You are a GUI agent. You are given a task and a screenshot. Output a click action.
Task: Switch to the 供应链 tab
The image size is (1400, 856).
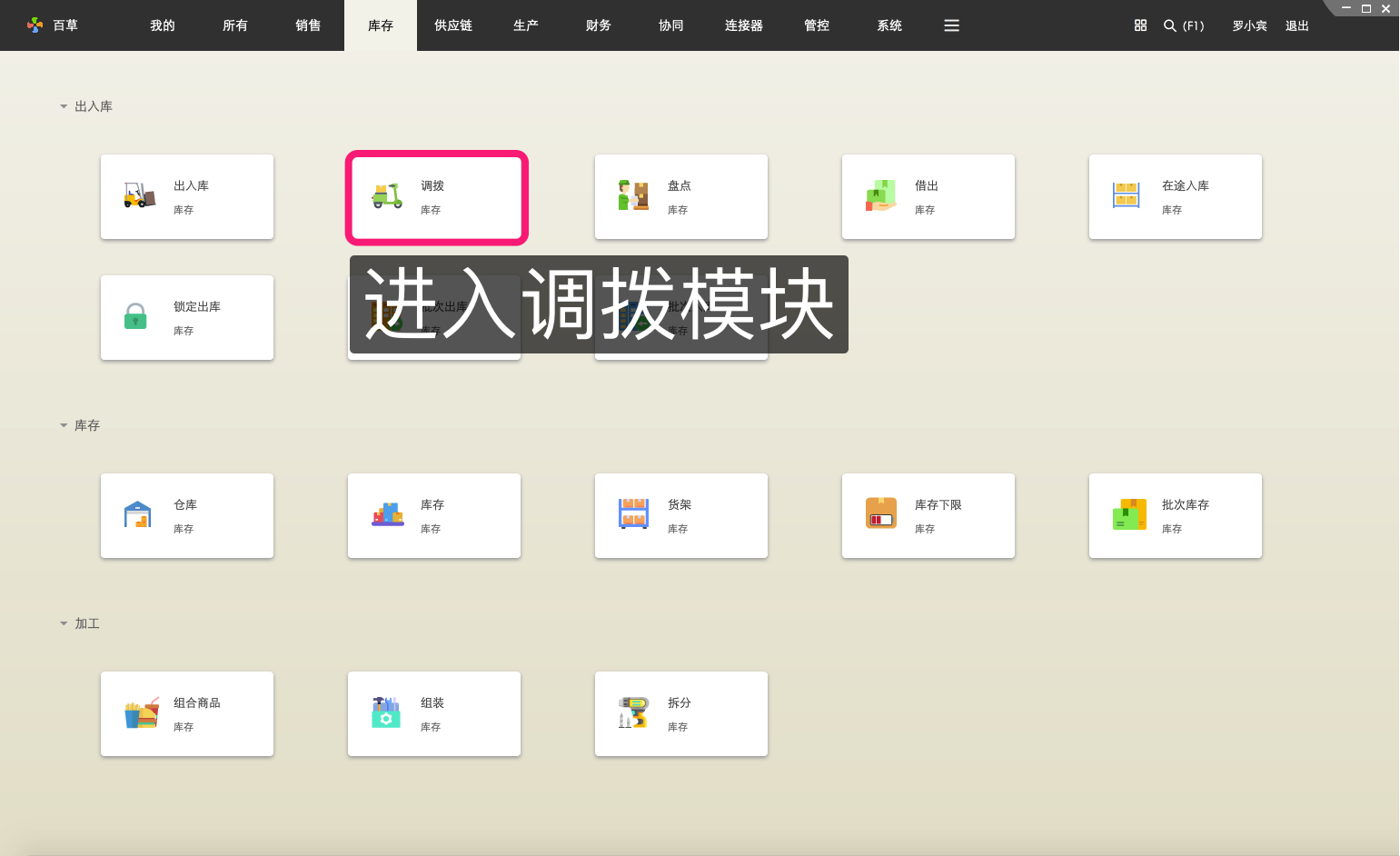coord(453,25)
